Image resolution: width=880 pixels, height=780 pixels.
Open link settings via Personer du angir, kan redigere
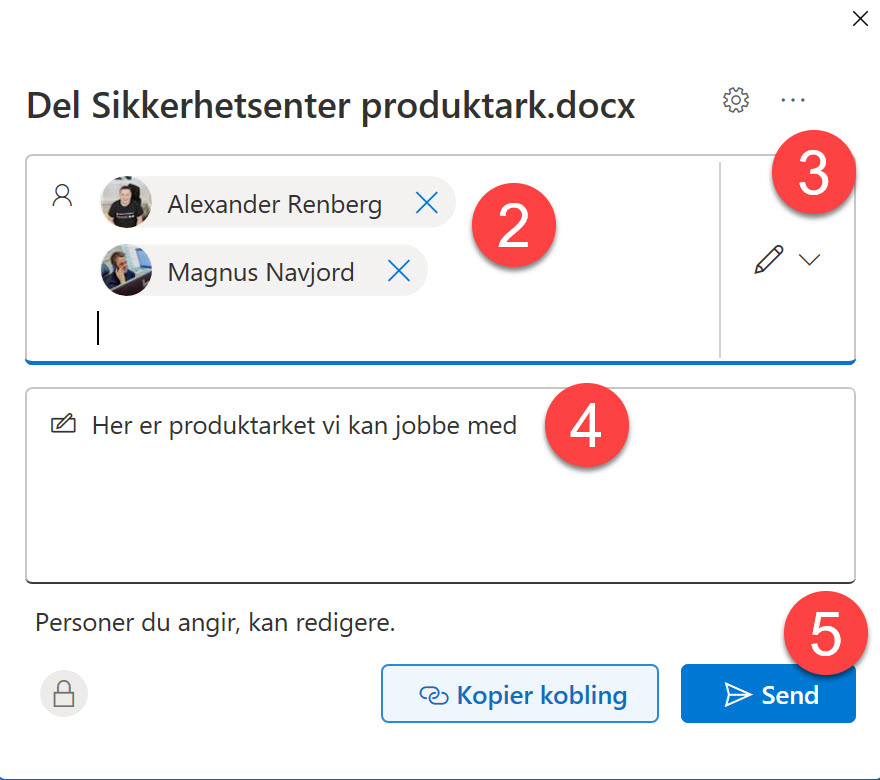point(215,622)
